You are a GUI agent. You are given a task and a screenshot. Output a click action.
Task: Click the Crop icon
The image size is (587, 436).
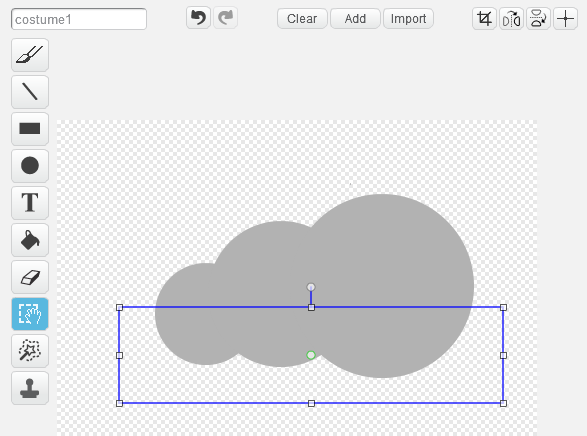click(484, 18)
